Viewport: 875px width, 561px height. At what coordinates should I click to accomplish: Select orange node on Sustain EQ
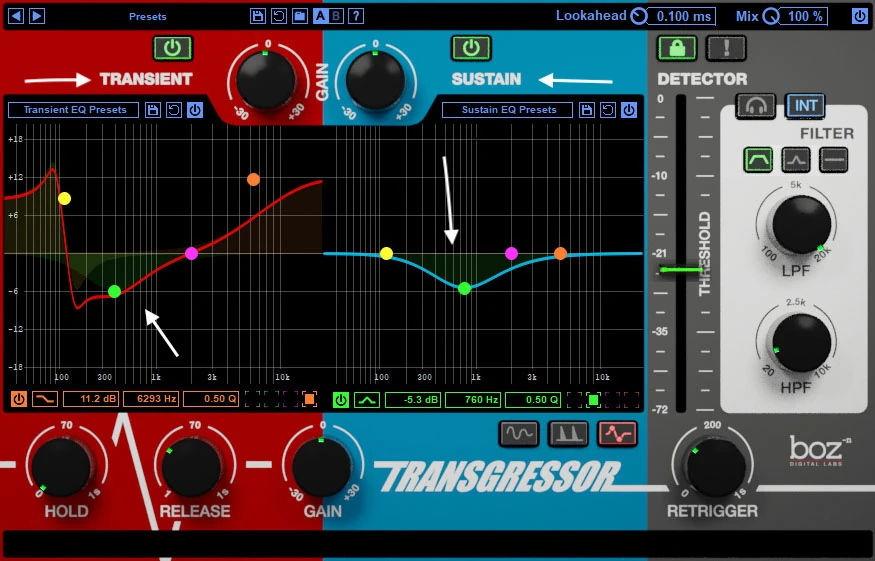(x=560, y=253)
